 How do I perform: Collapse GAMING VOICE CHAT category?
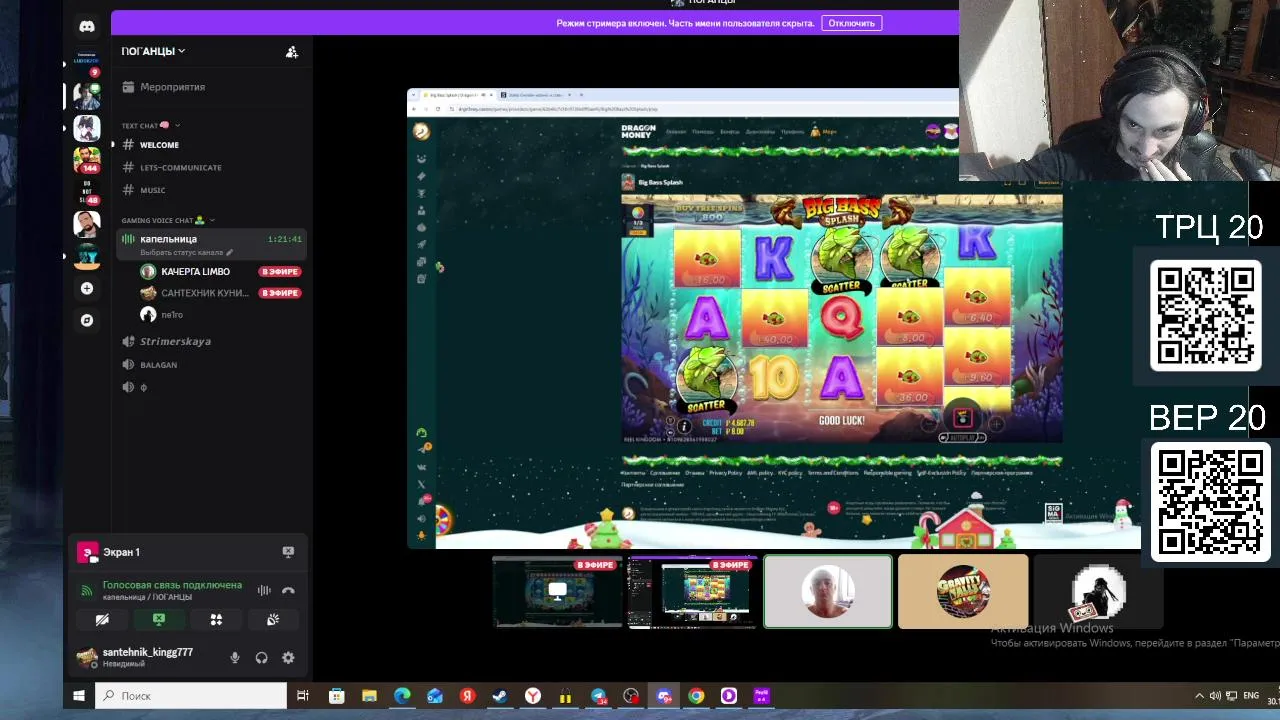(168, 220)
